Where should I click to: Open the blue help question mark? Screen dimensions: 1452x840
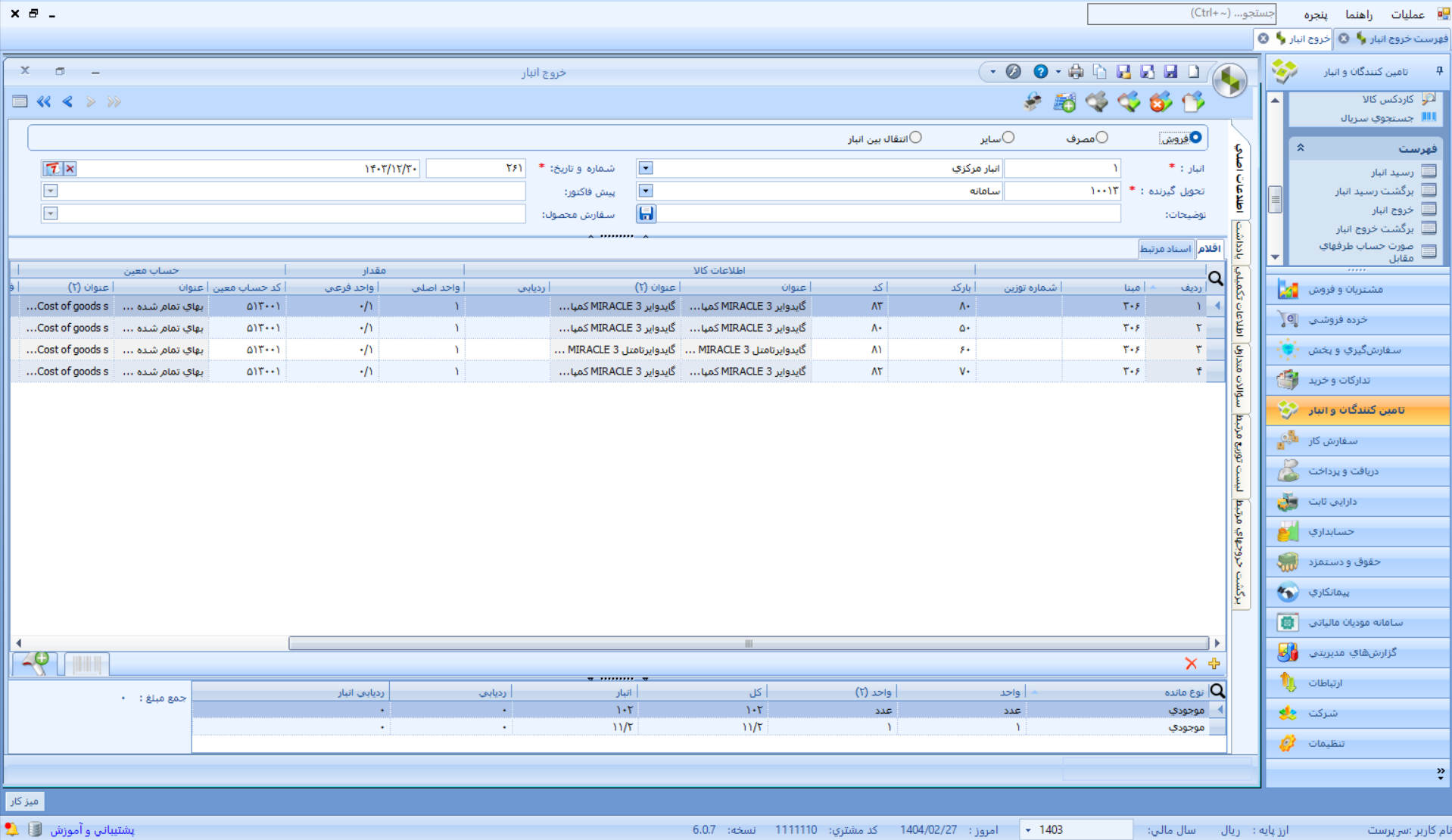tap(1041, 72)
